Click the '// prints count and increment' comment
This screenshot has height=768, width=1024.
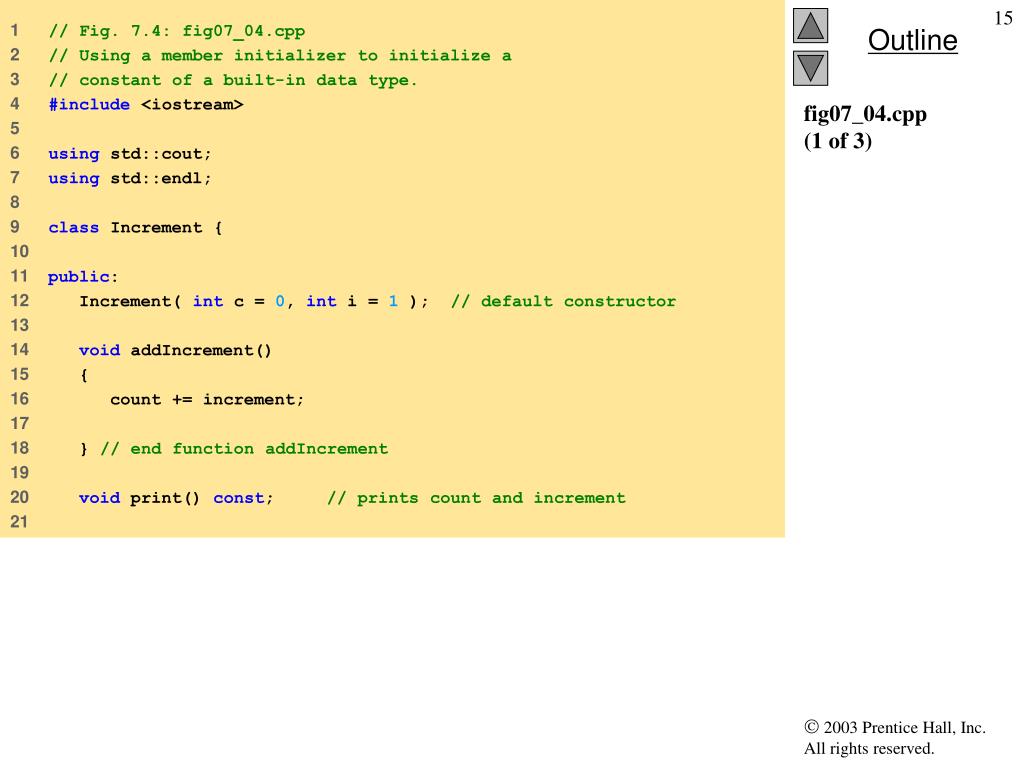477,498
